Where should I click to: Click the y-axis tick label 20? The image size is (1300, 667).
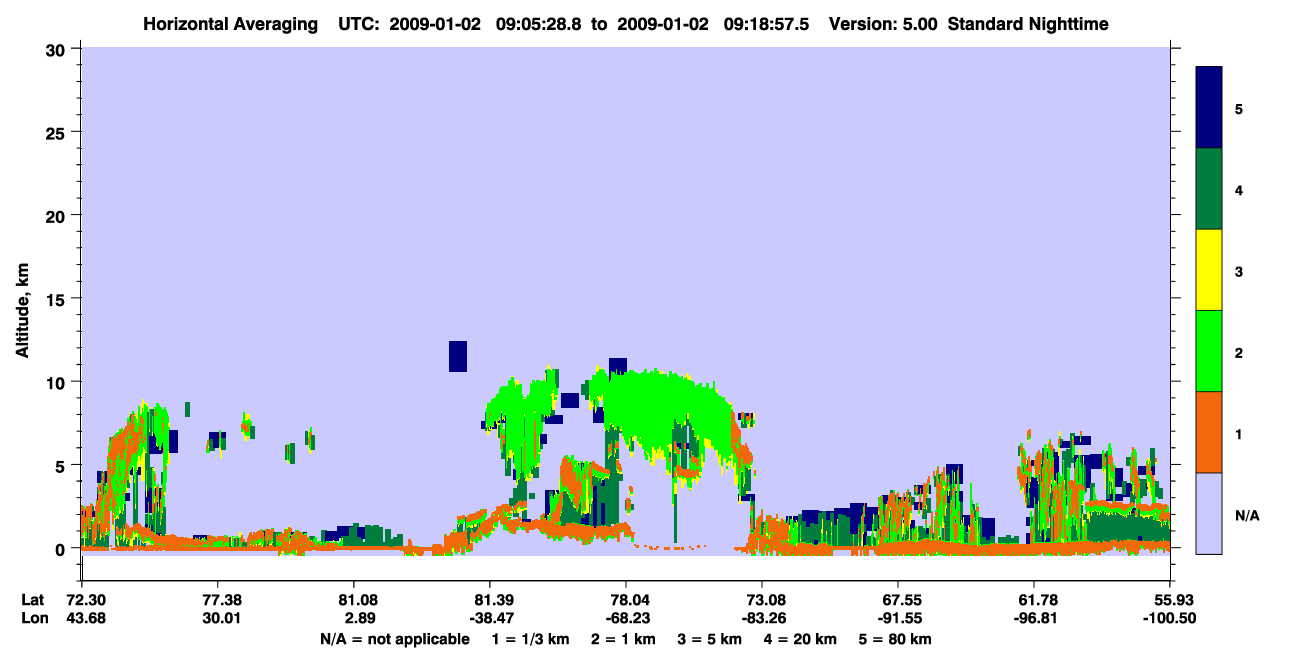pos(58,215)
